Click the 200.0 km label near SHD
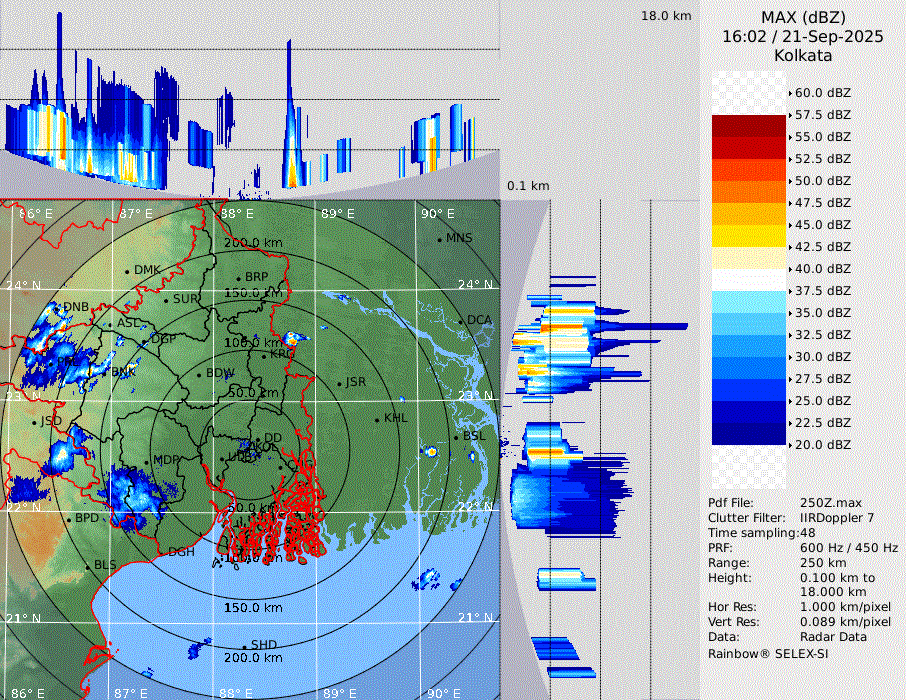 [253, 658]
